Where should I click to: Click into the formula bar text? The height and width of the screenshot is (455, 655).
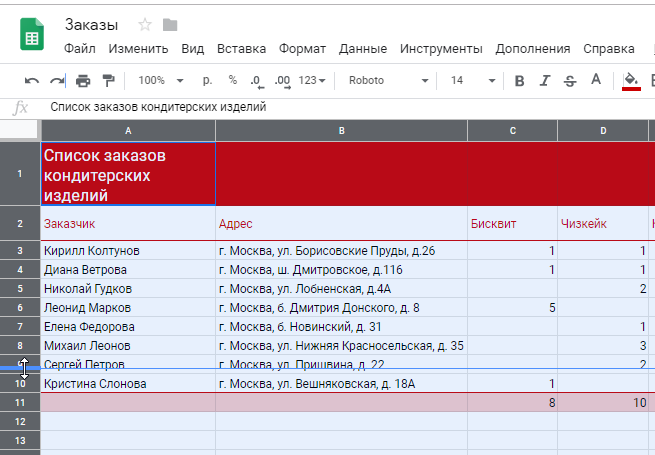pos(158,107)
